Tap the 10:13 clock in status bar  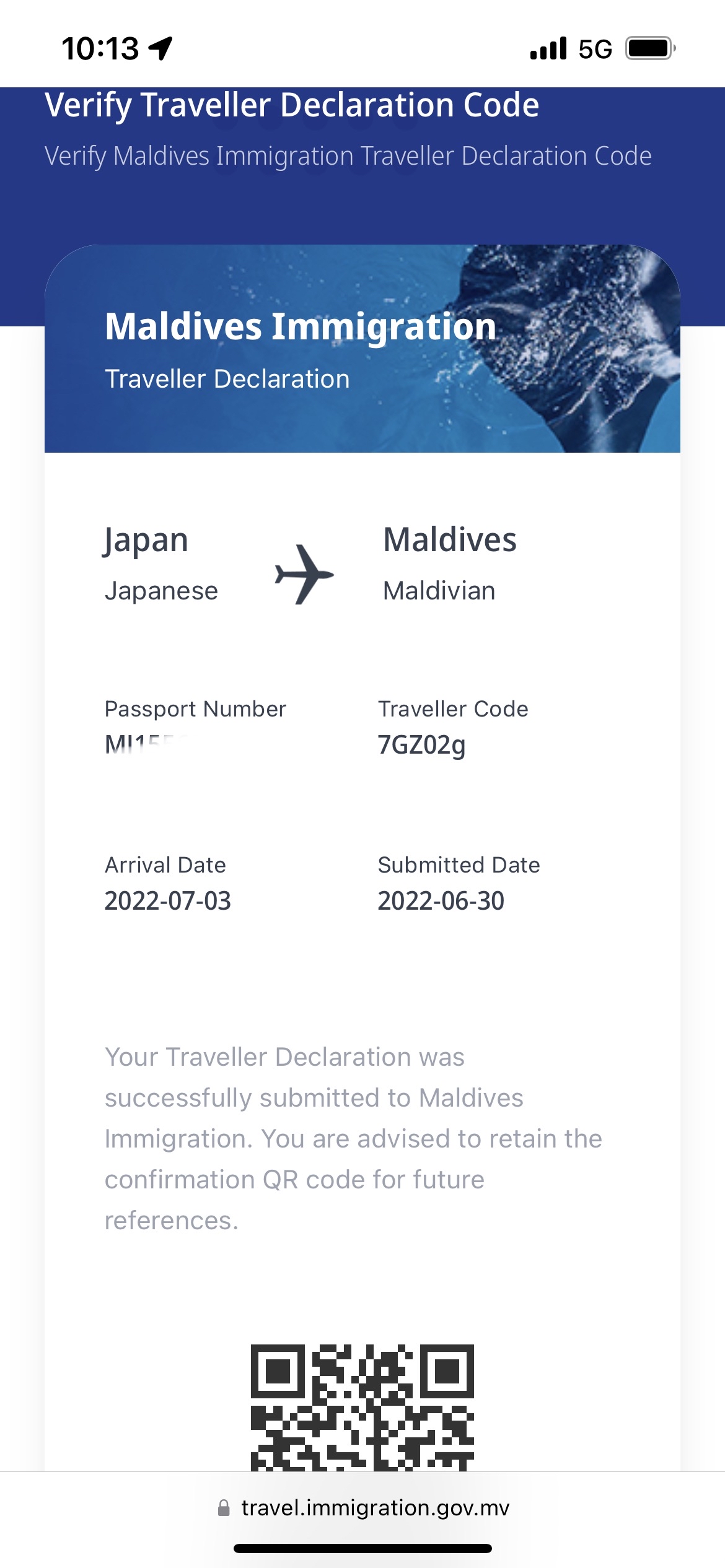100,48
